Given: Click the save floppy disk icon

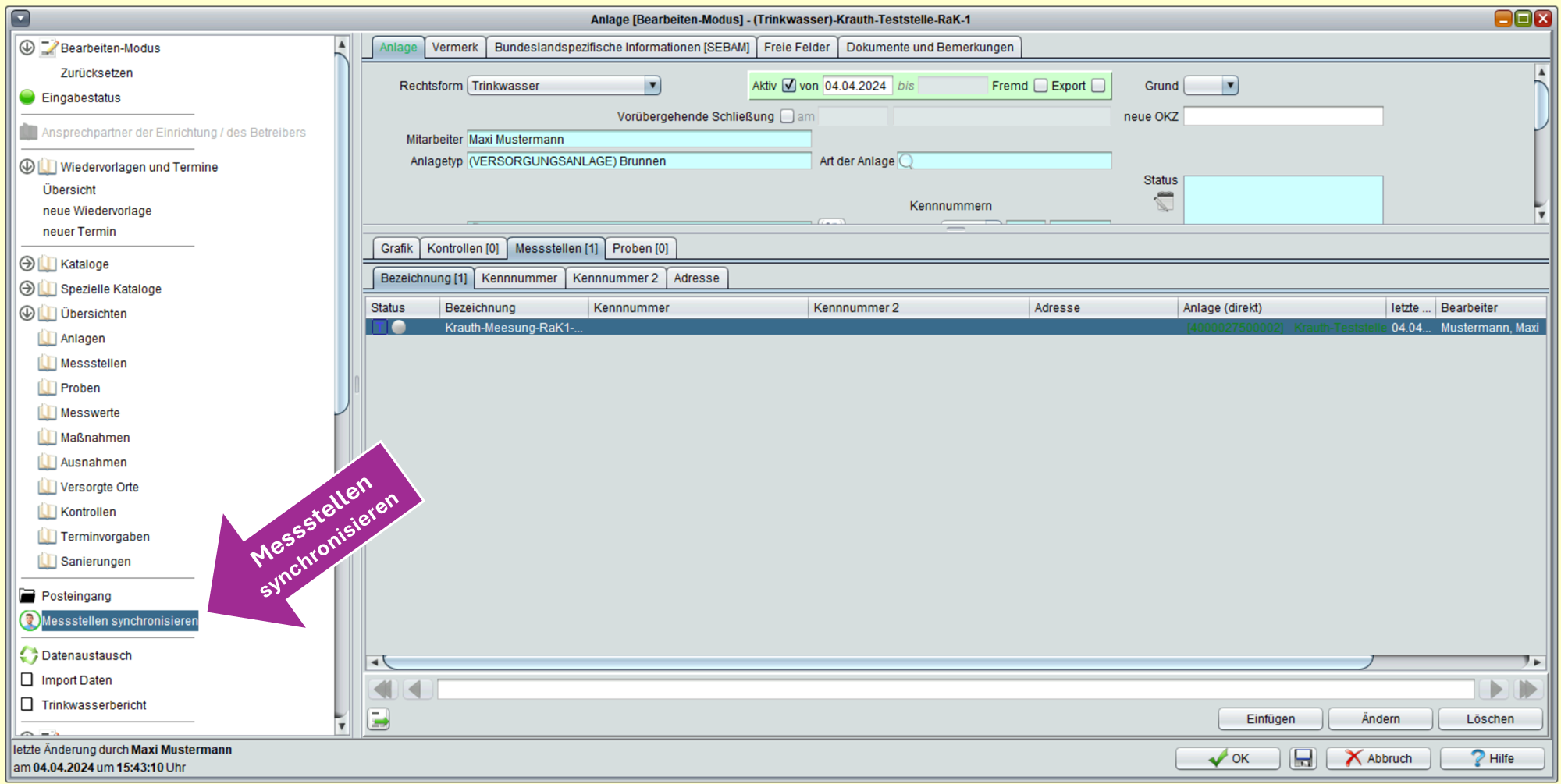Looking at the screenshot, I should click(x=1303, y=757).
